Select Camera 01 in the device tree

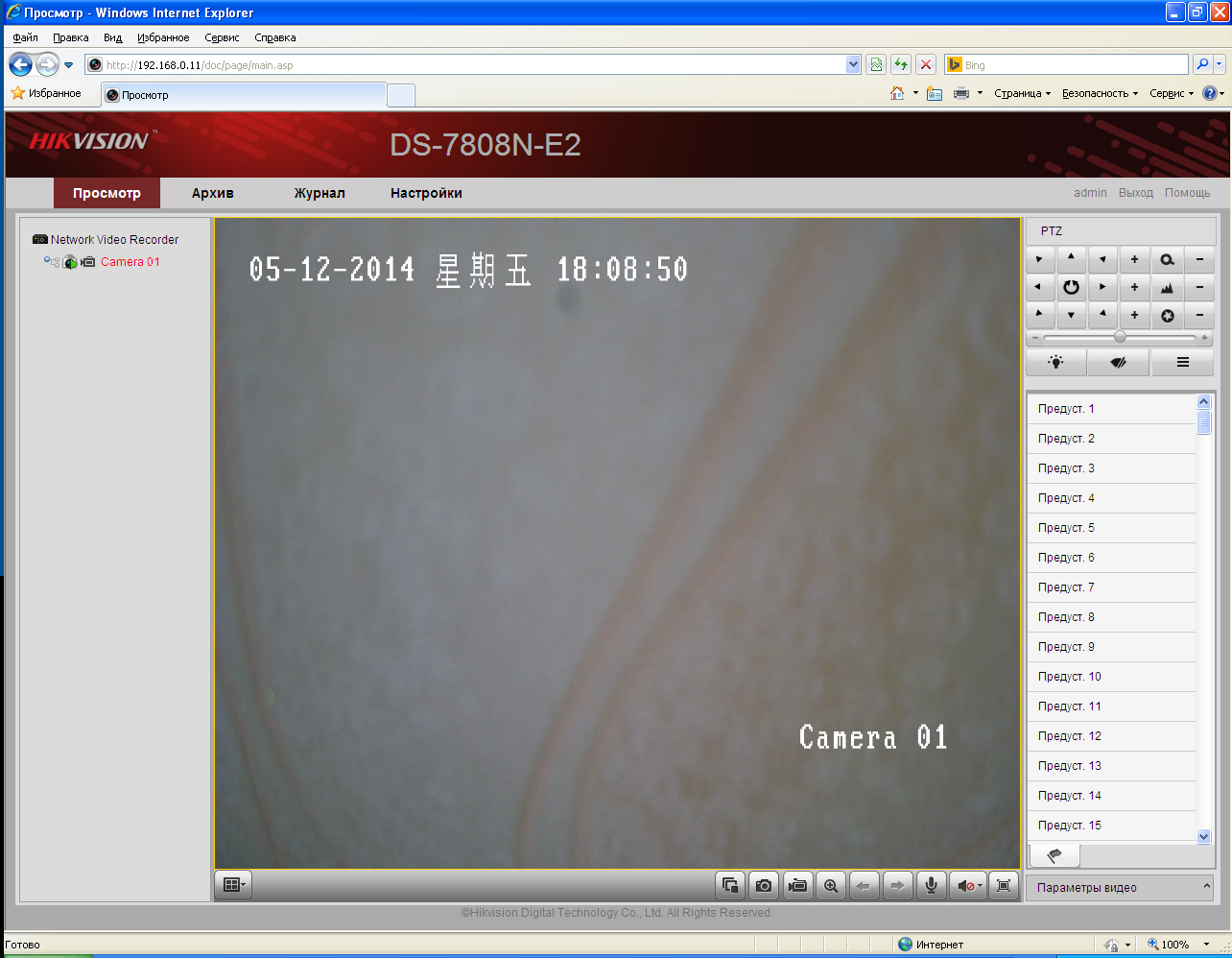coord(130,262)
